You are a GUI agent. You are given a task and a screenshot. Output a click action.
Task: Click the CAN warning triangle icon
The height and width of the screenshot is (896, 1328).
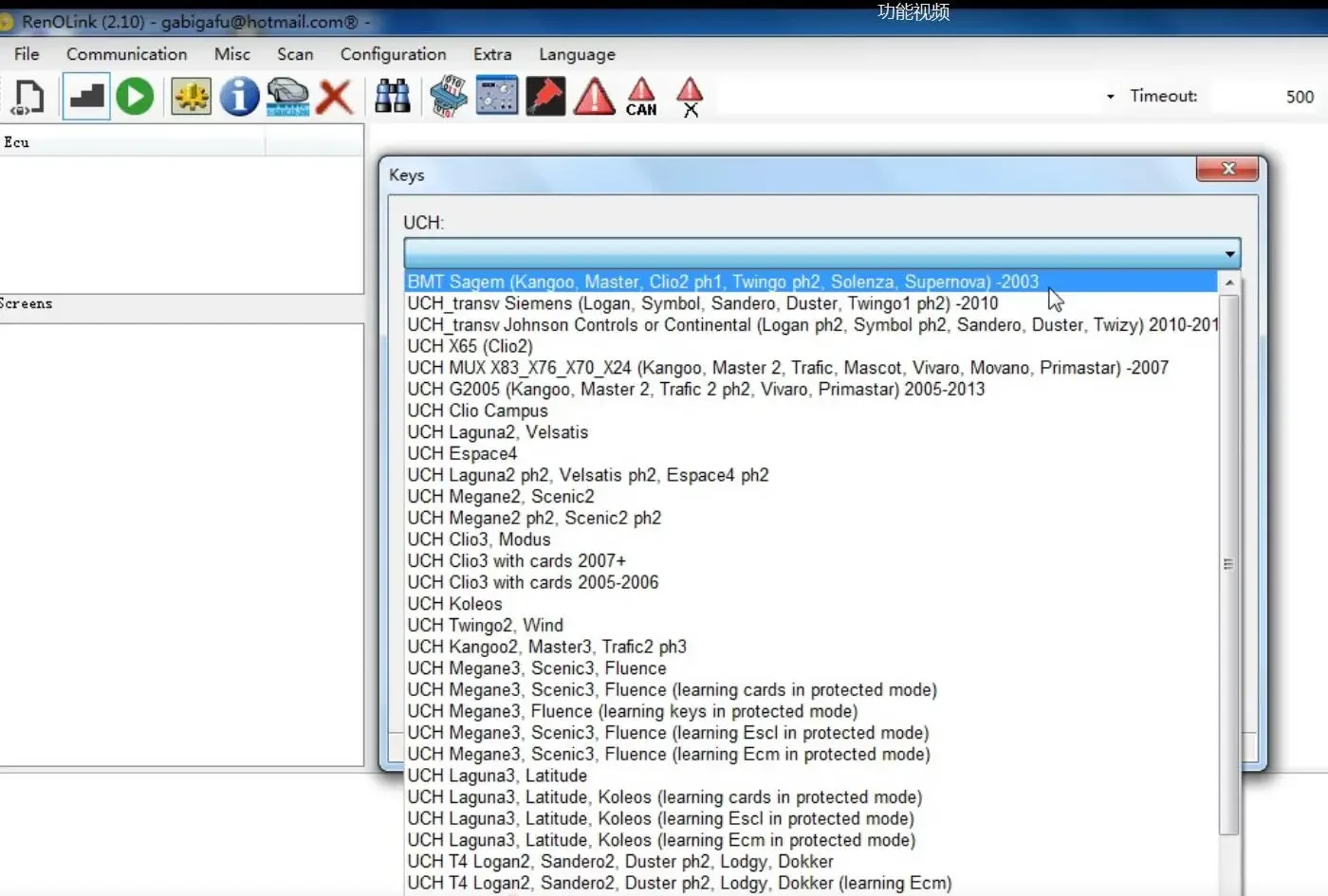pyautogui.click(x=641, y=97)
